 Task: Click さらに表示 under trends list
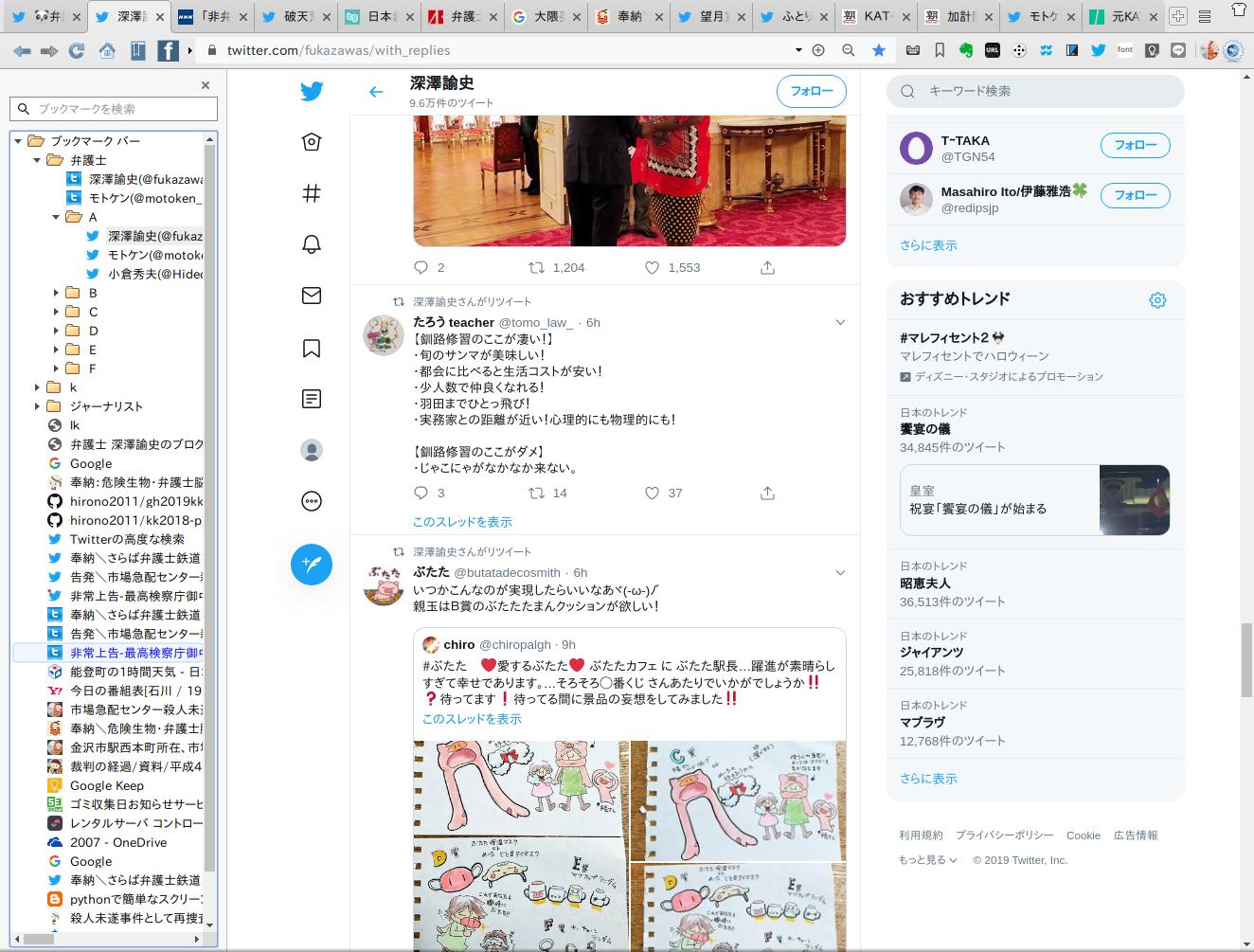928,779
